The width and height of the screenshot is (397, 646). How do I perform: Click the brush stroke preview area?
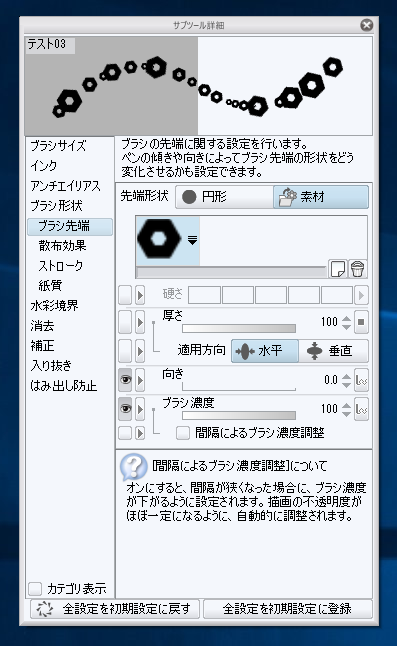tap(198, 86)
